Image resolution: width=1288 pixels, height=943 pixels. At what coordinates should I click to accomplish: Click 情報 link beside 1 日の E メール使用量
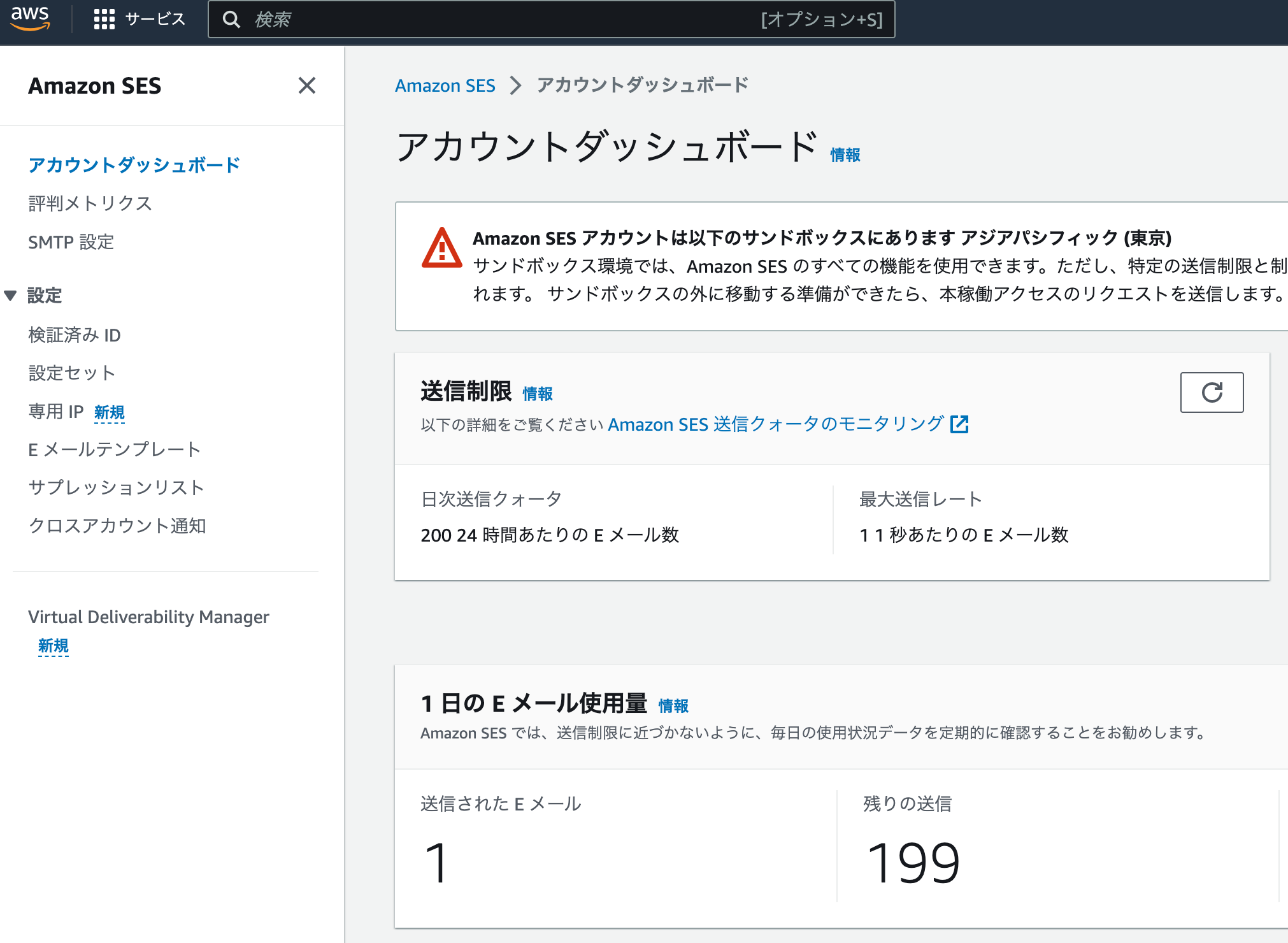click(673, 706)
